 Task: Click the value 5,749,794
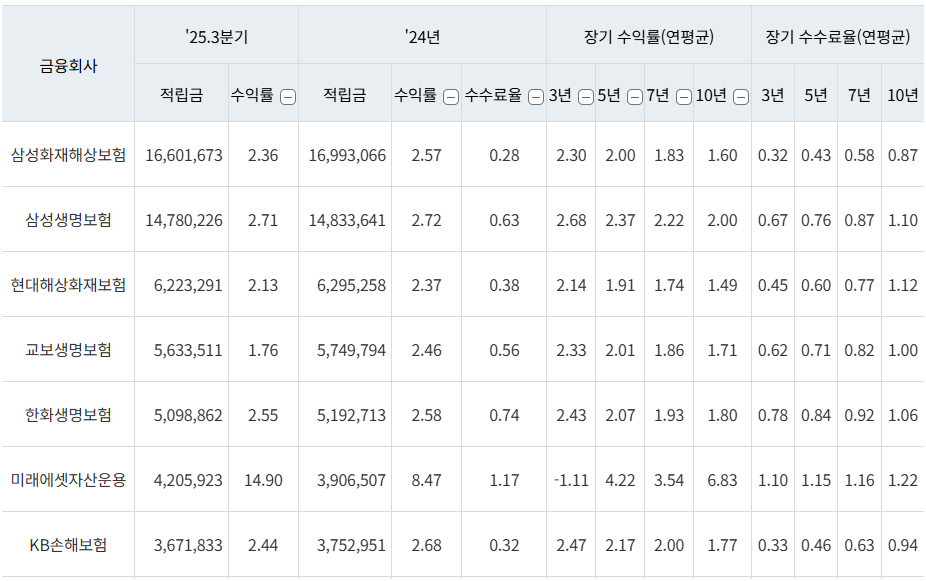[x=351, y=350]
